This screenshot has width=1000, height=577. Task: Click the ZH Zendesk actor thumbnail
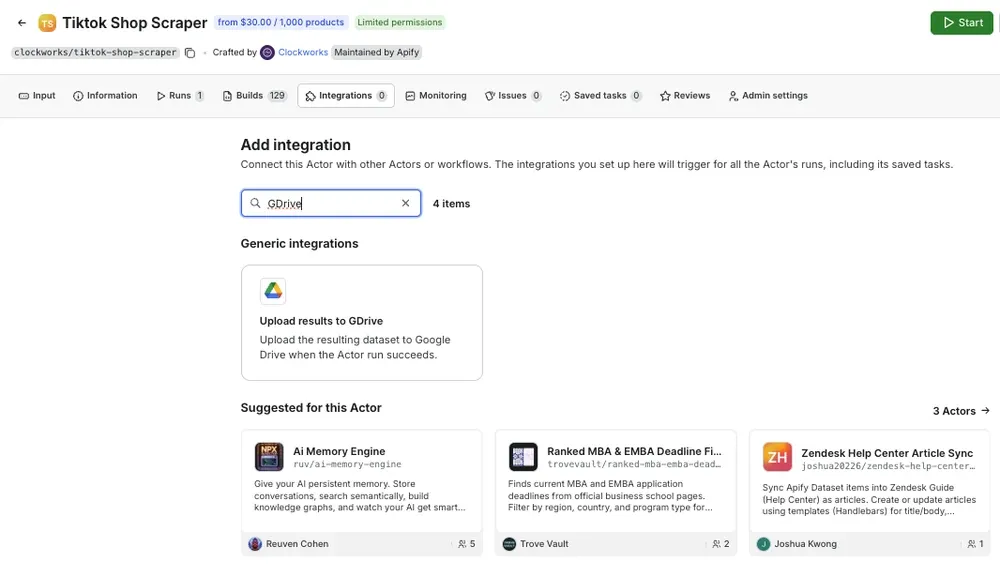[777, 457]
